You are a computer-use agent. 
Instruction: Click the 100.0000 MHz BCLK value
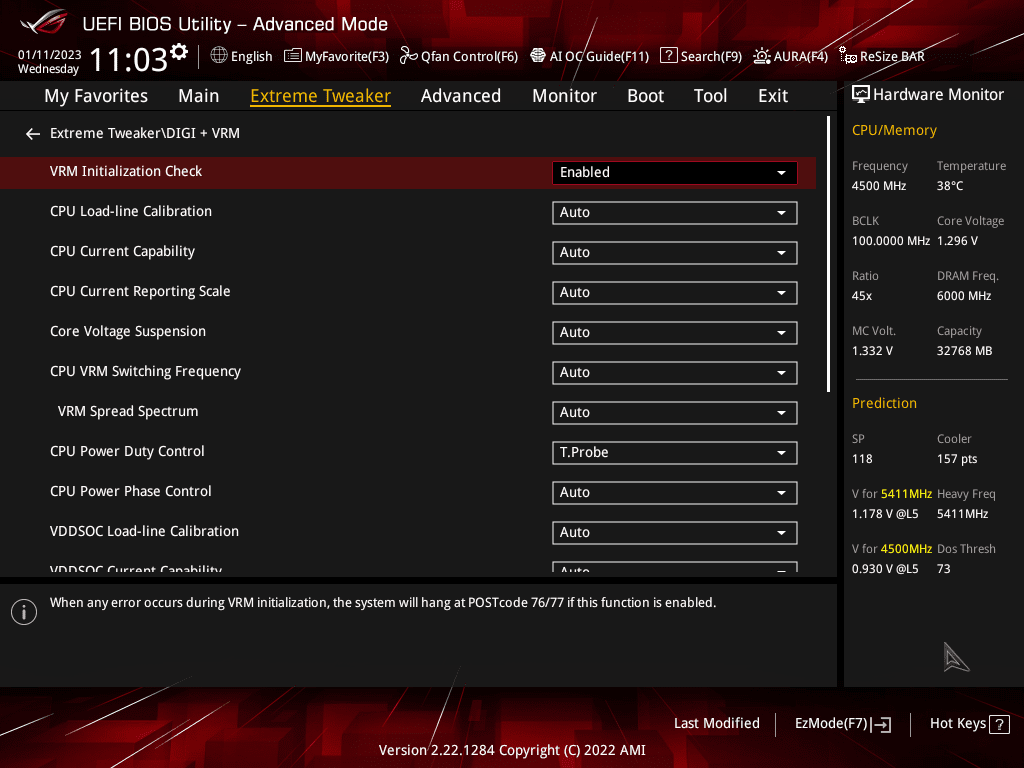[x=891, y=241]
